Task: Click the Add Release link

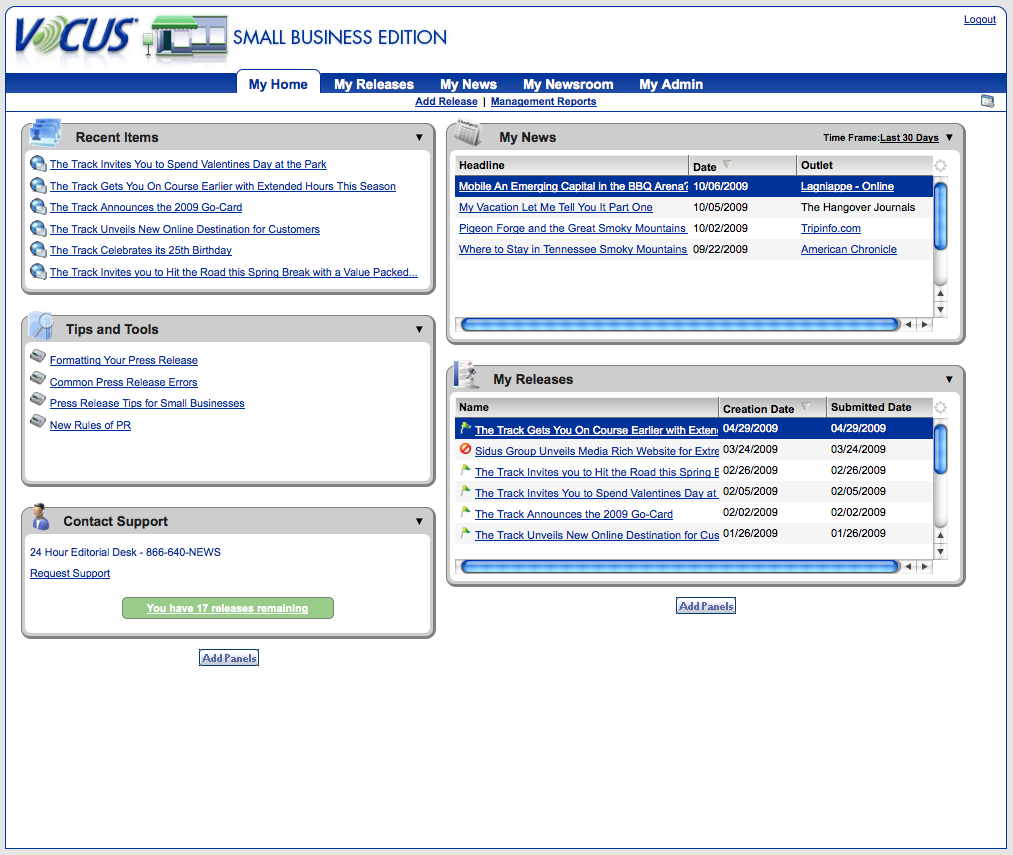Action: (x=446, y=101)
